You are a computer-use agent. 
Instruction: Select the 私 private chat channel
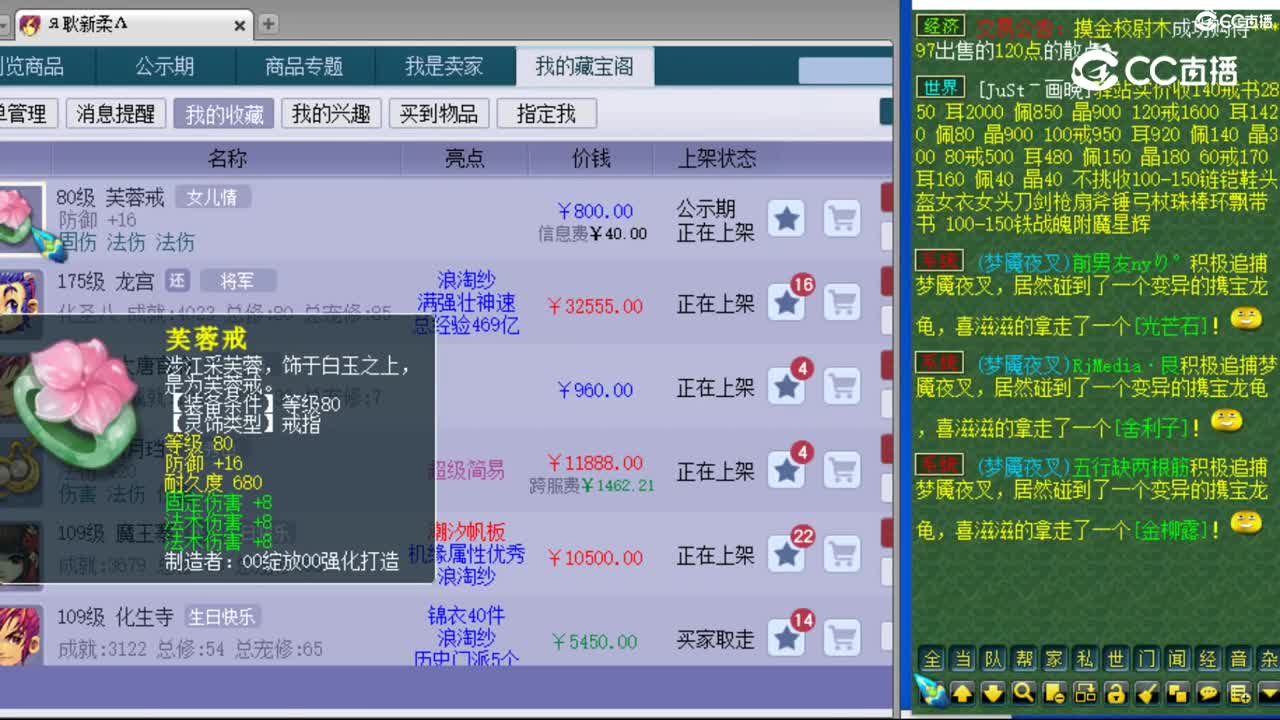tap(1085, 659)
